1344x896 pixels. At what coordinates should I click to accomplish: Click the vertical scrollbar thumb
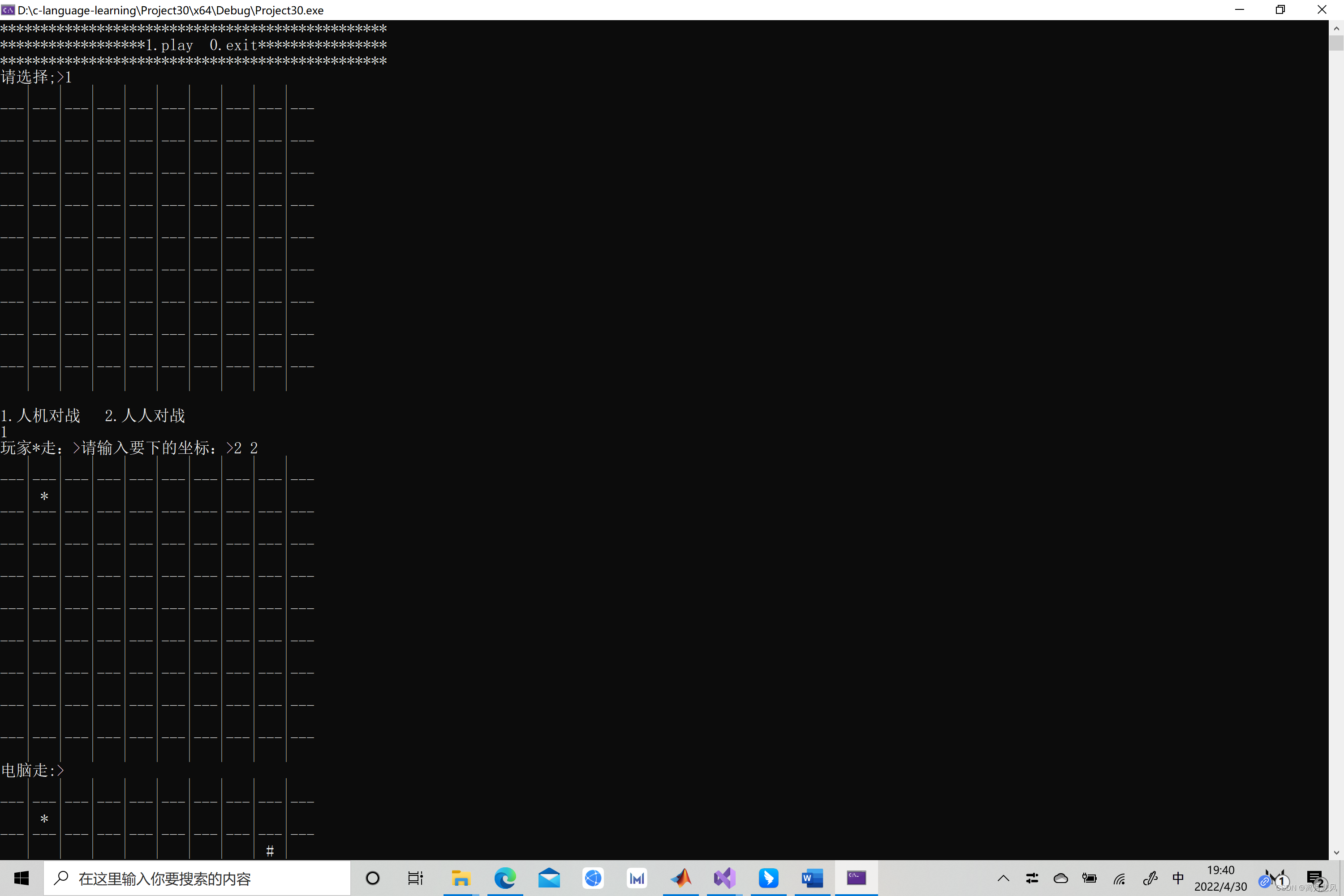click(x=1336, y=43)
